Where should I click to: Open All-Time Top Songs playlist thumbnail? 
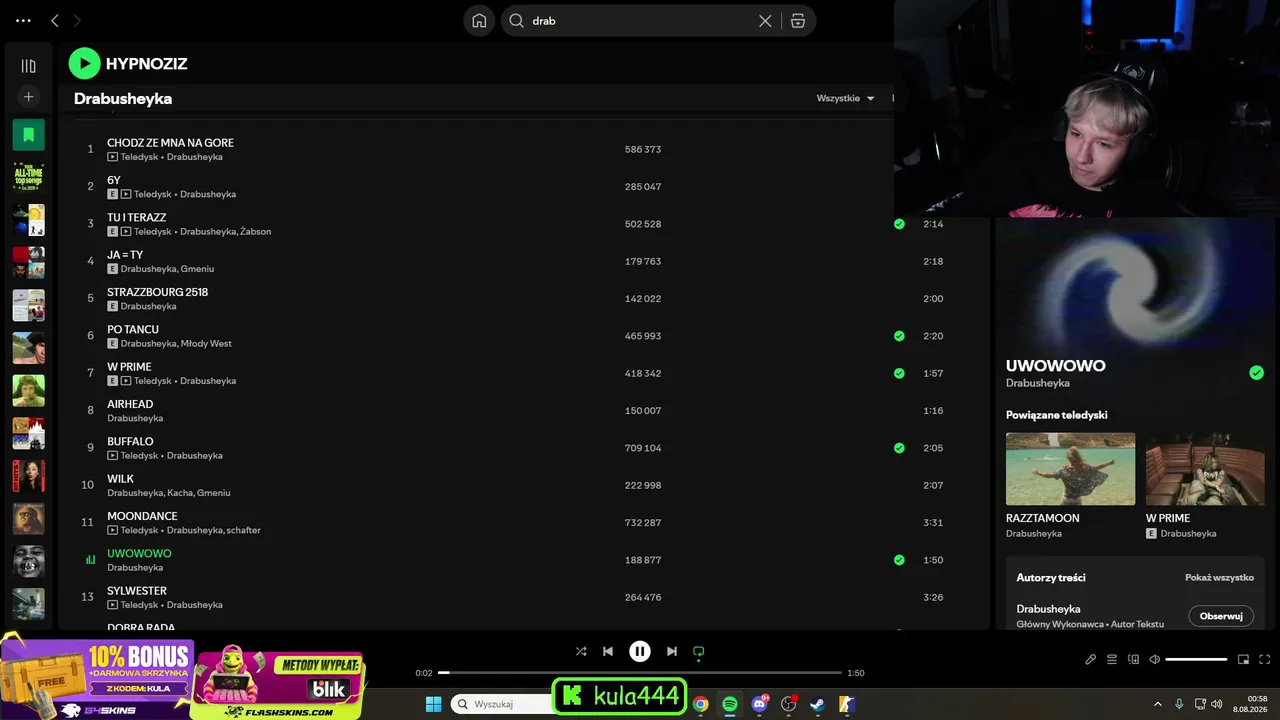pos(28,176)
